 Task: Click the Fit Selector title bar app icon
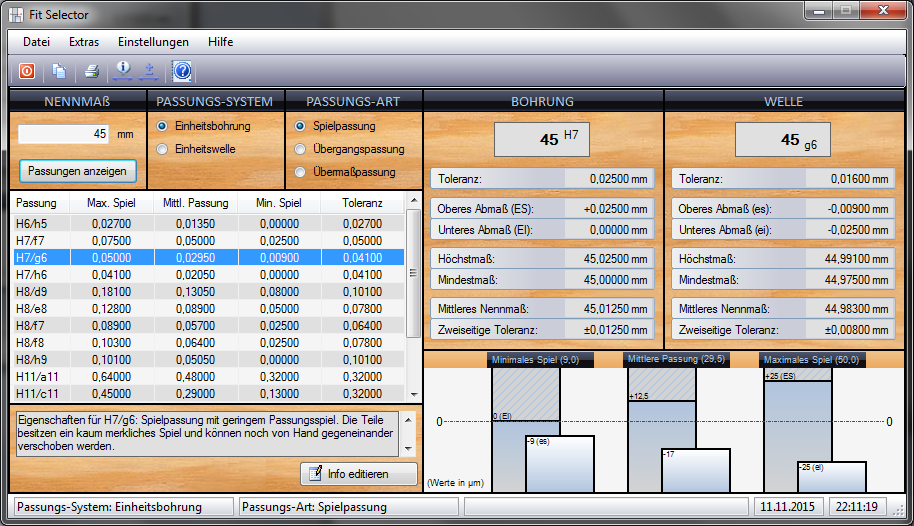click(x=16, y=15)
